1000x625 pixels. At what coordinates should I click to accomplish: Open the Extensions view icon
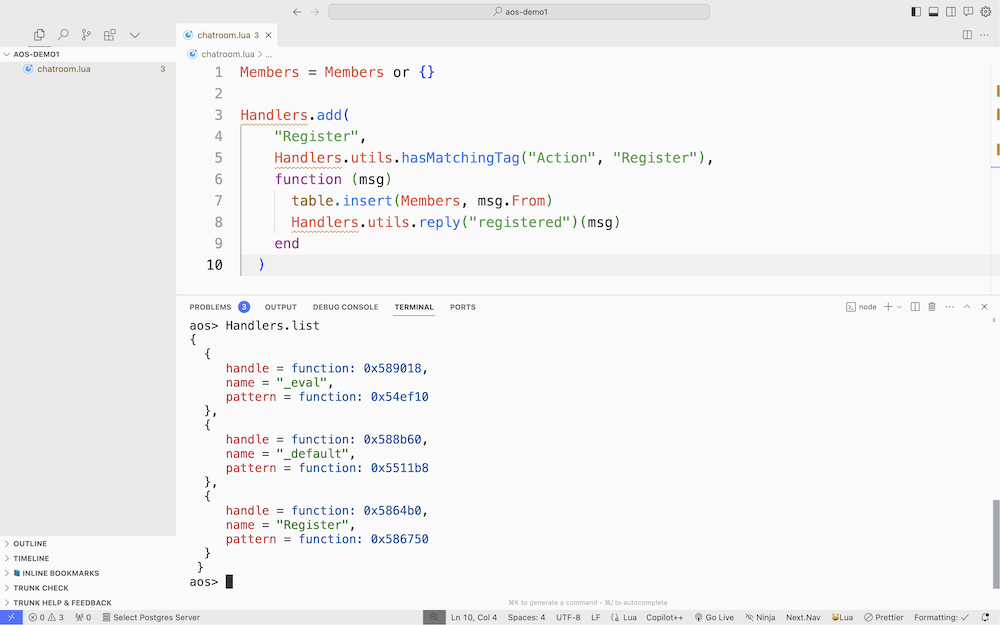point(110,35)
